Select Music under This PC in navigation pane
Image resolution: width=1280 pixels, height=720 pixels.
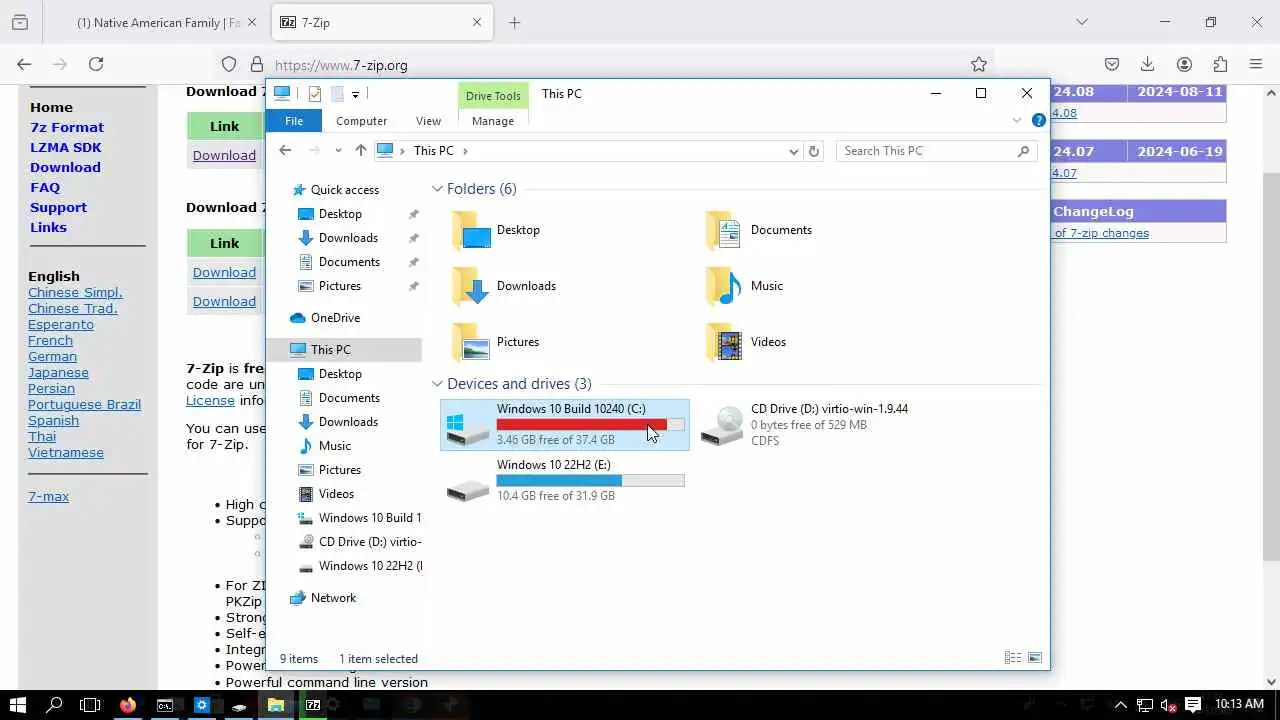[334, 446]
